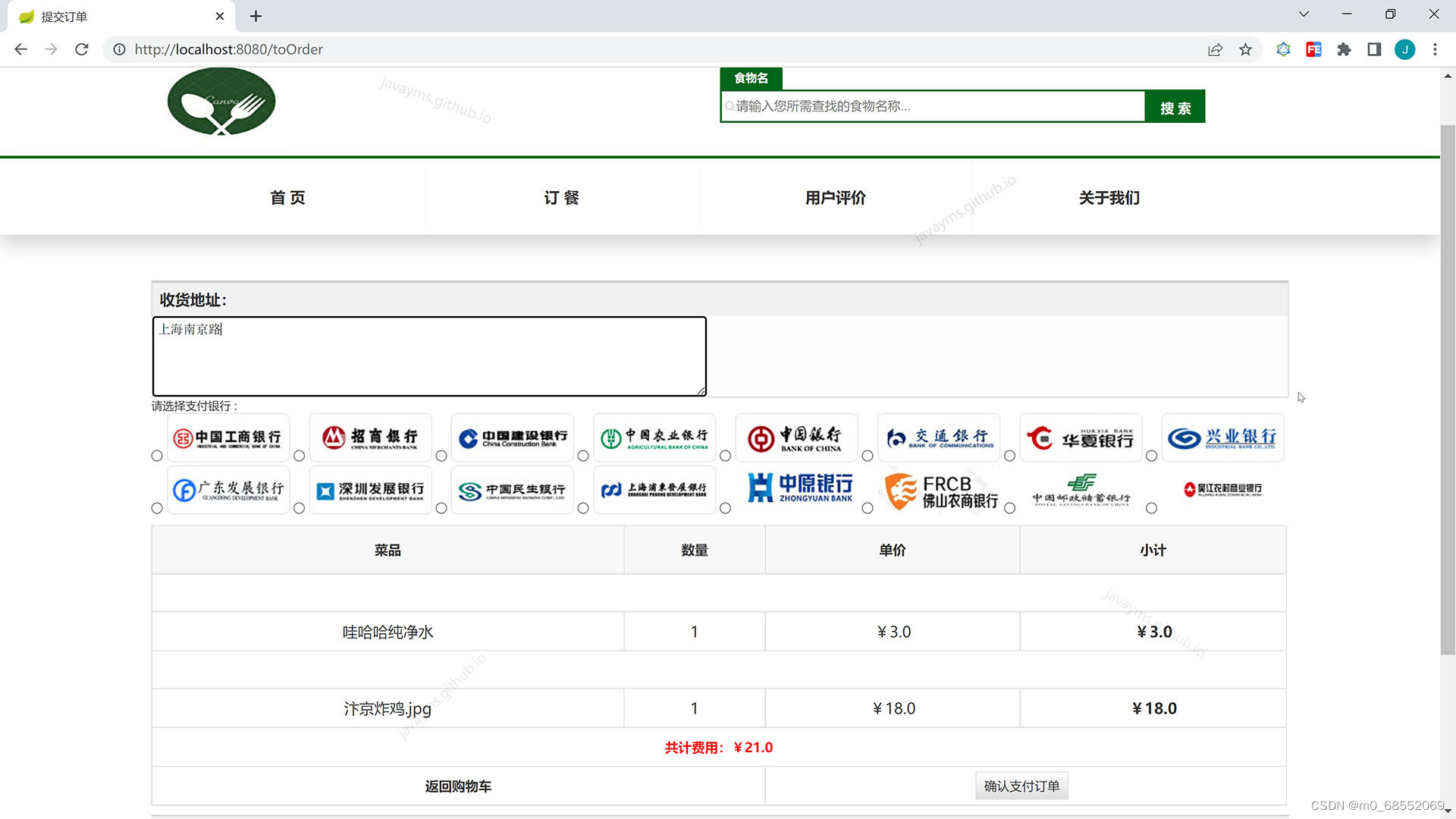Click the food name search field
The image size is (1456, 819).
pyautogui.click(x=933, y=106)
